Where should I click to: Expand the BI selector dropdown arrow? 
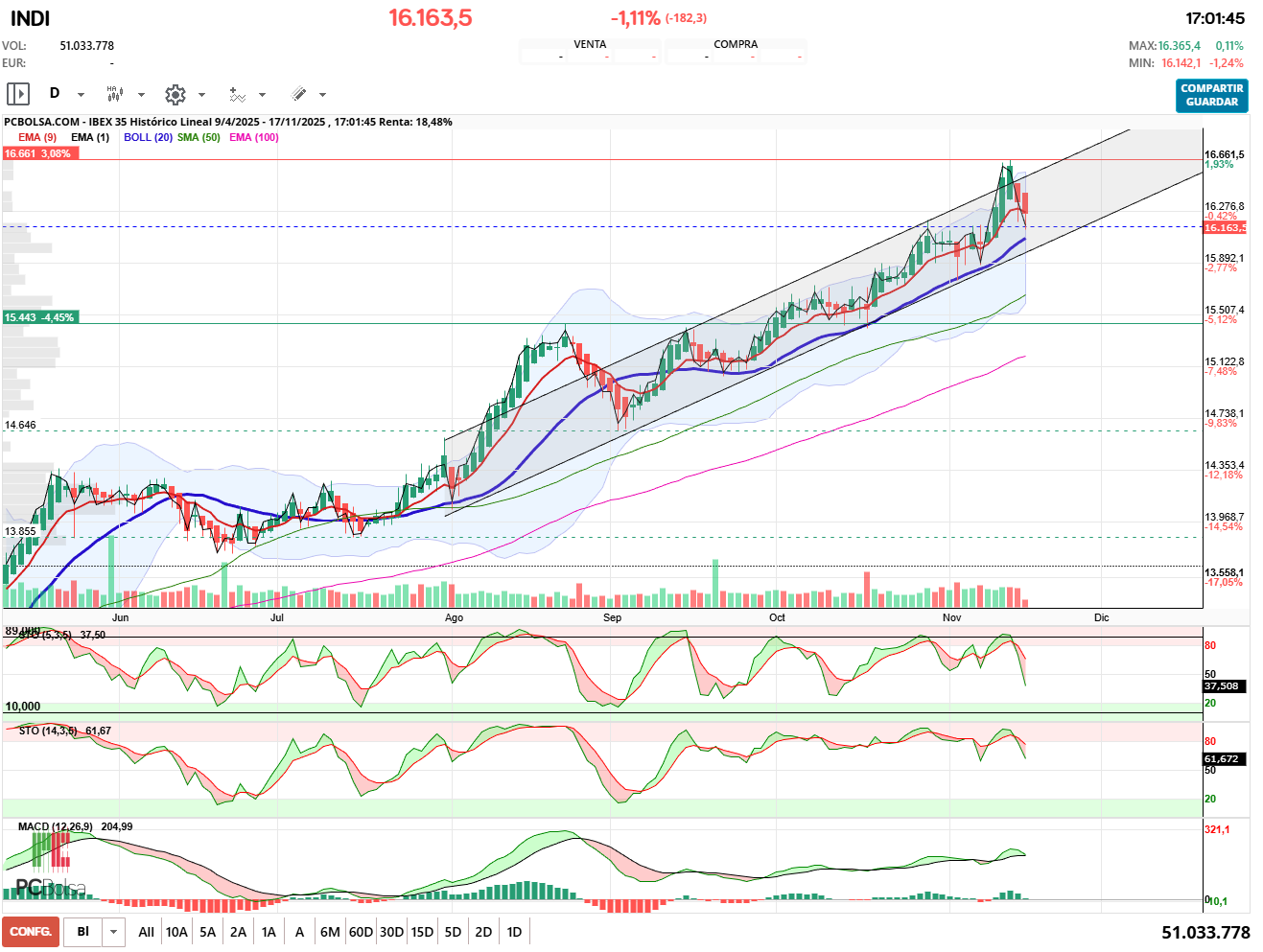(114, 932)
